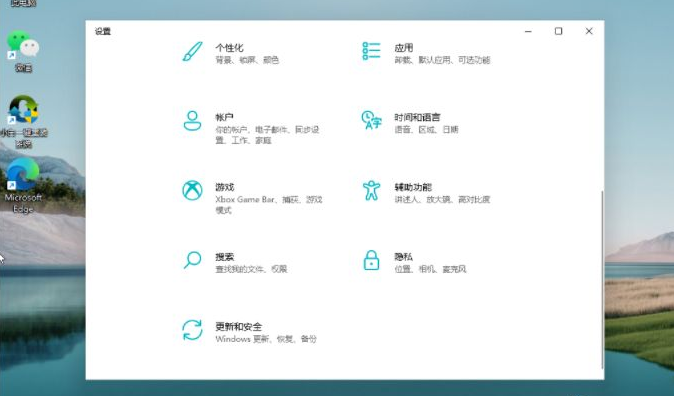Click 查找我的文件、权限 description text
This screenshot has width=674, height=396.
pyautogui.click(x=251, y=269)
